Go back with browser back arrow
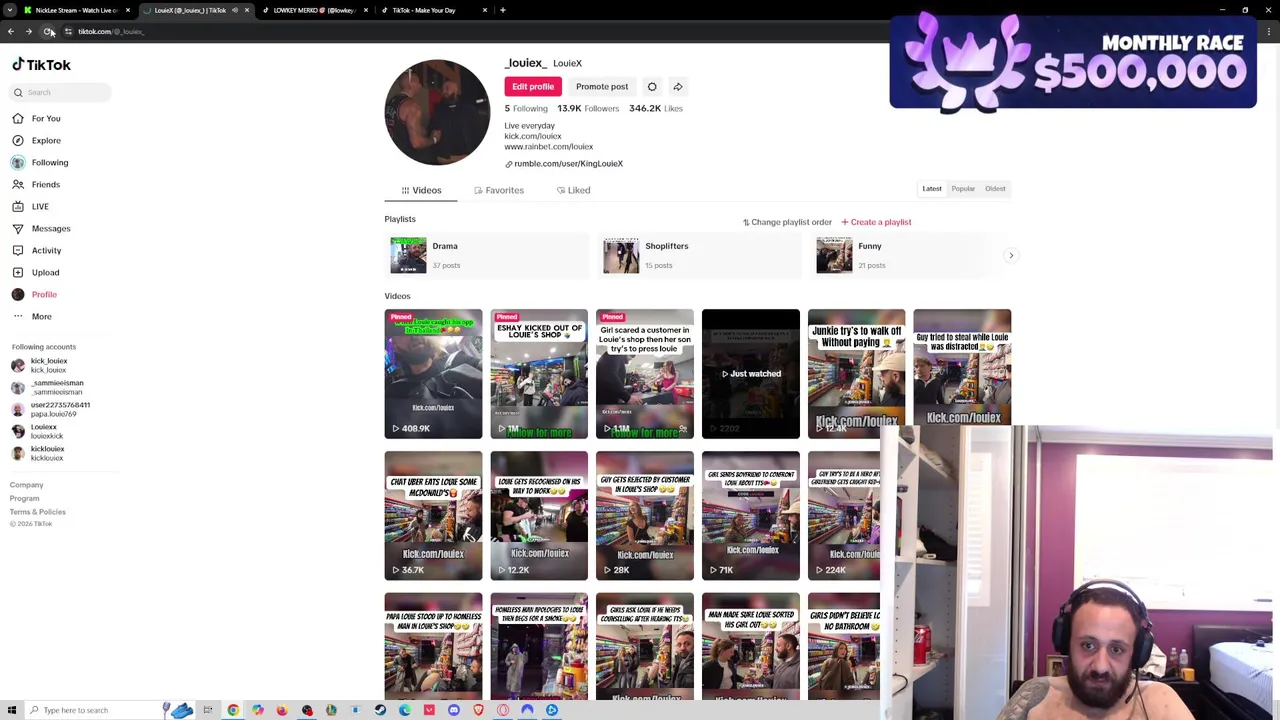 tap(11, 31)
